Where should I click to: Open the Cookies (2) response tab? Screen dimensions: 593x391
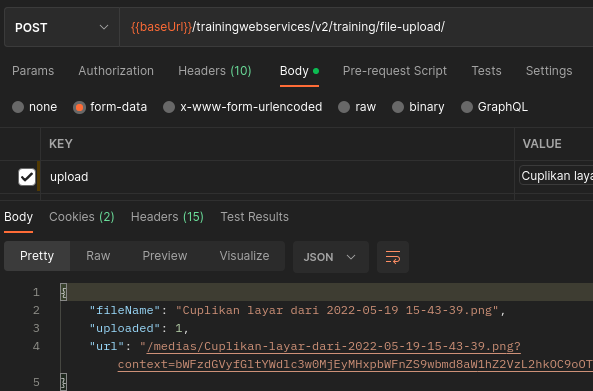(82, 217)
